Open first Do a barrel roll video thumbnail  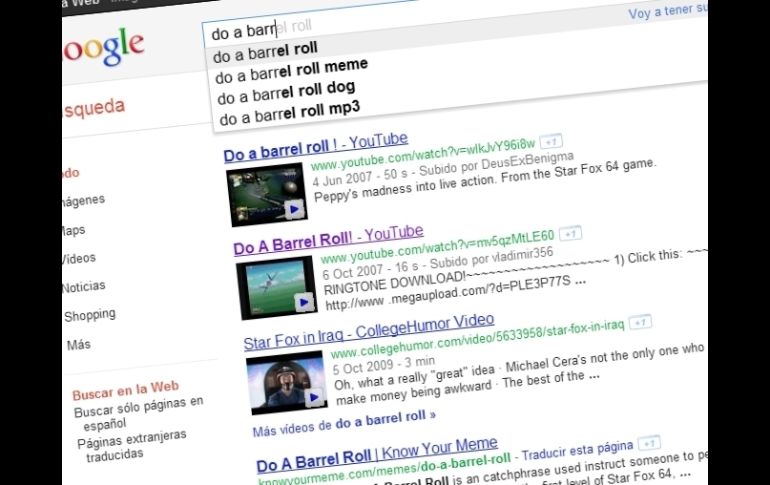266,195
